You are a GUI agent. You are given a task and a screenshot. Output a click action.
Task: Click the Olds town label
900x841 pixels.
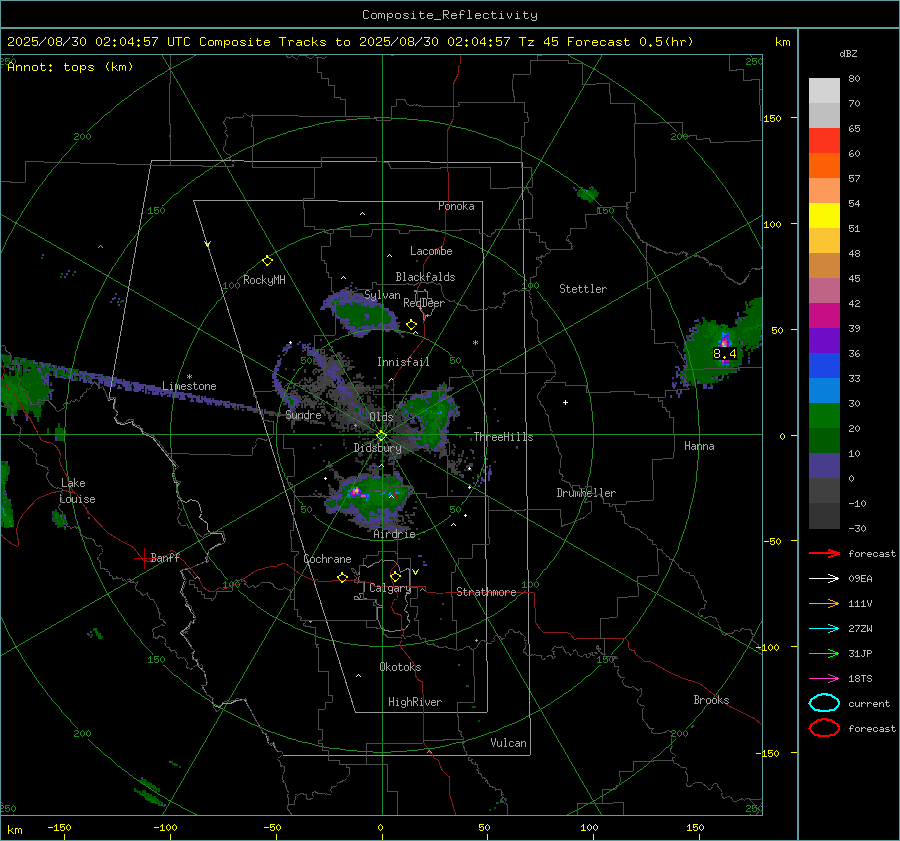(x=381, y=417)
